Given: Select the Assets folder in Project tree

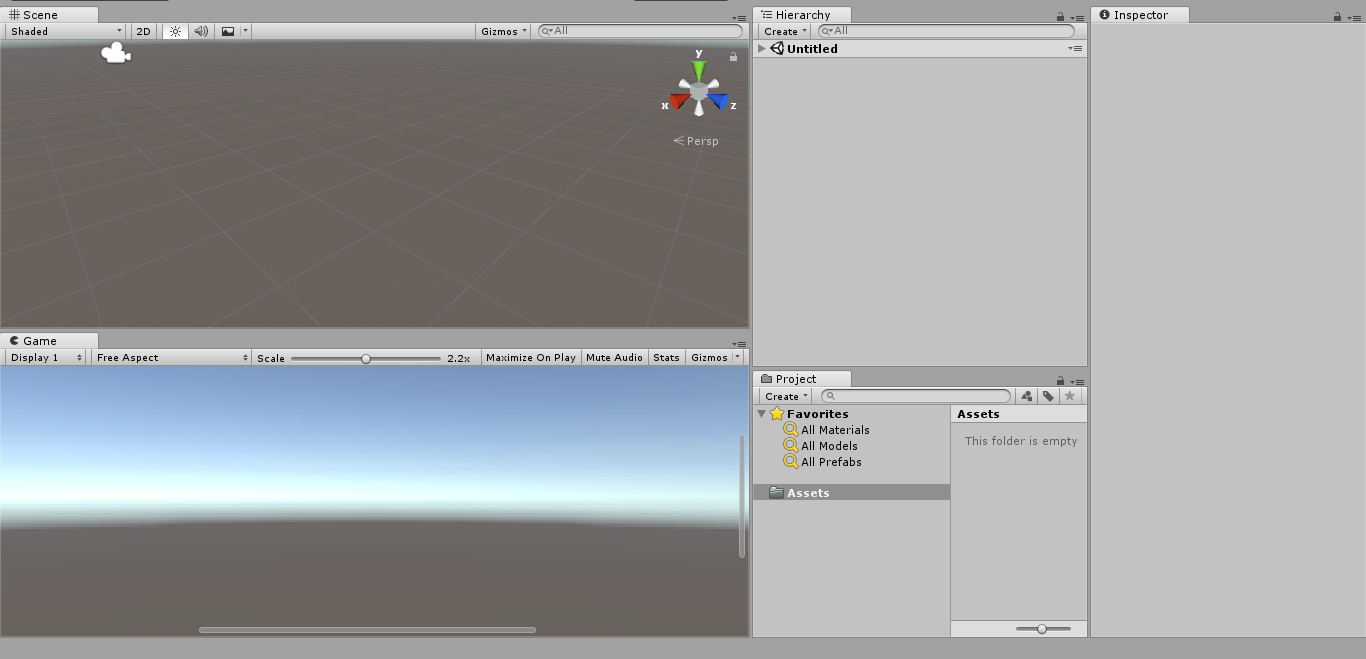Looking at the screenshot, I should pyautogui.click(x=851, y=493).
